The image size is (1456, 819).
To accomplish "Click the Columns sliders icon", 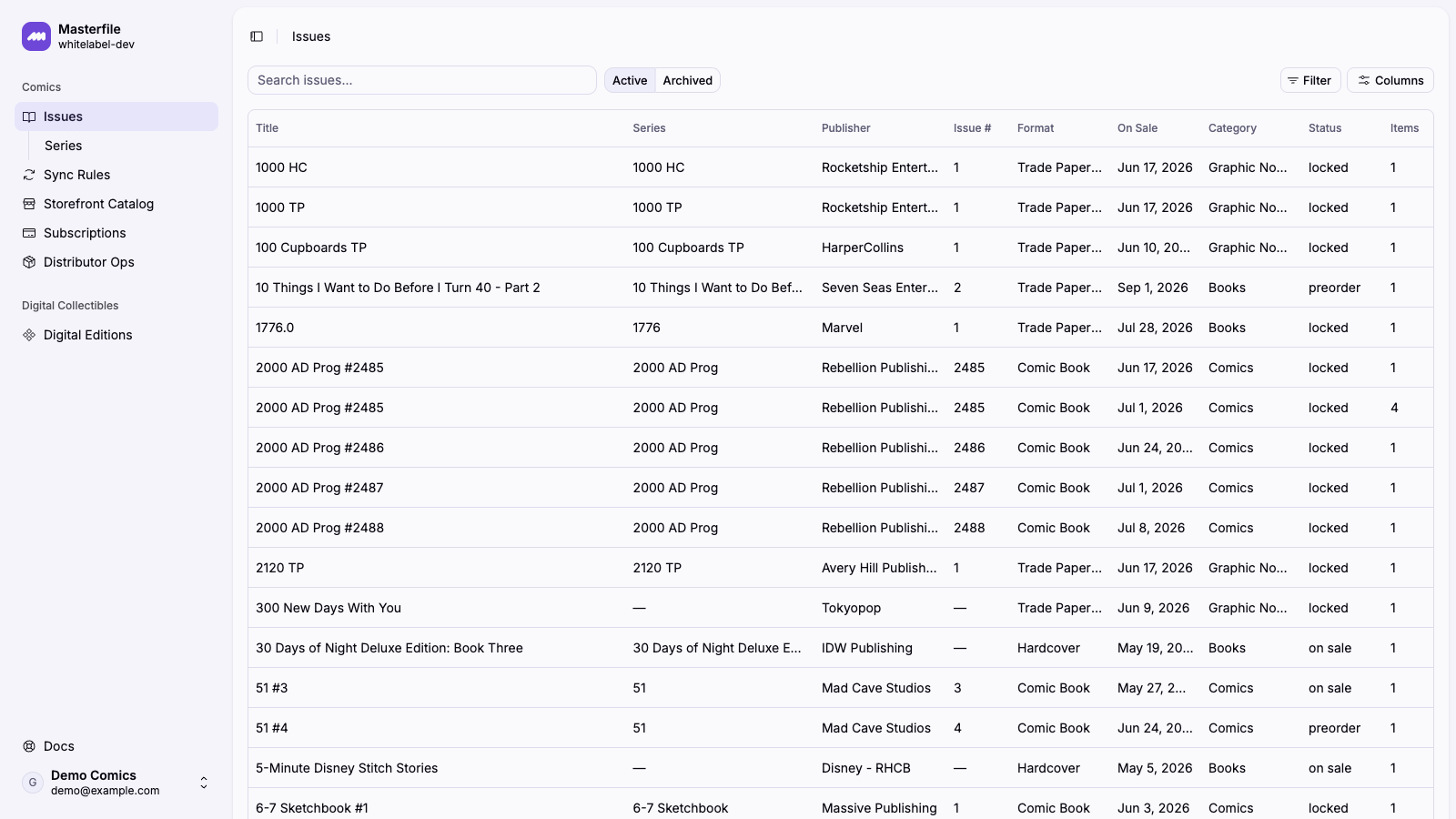I will pos(1364,80).
